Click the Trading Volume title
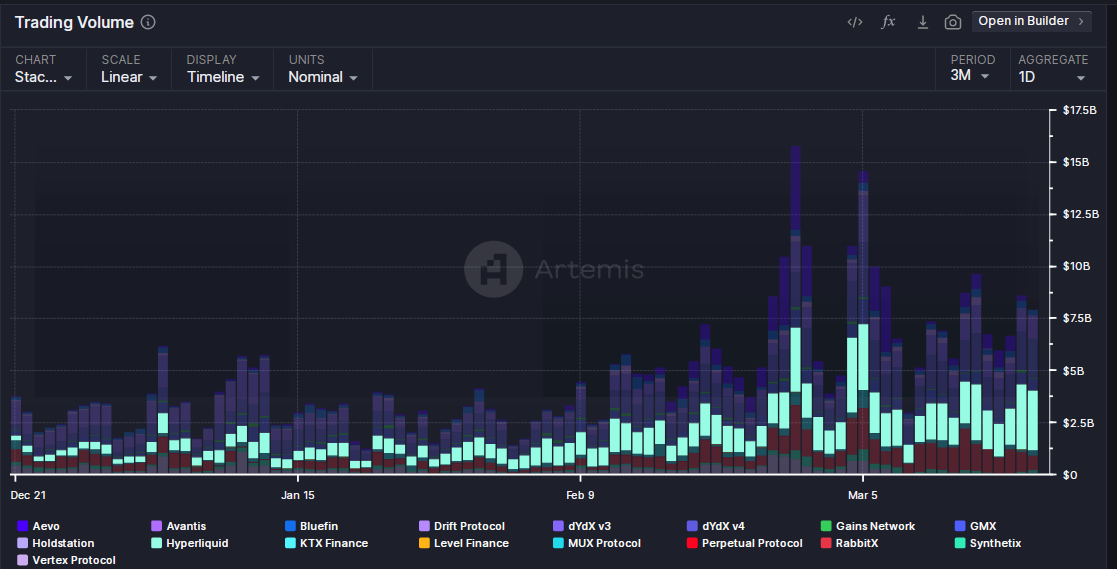 [x=74, y=23]
